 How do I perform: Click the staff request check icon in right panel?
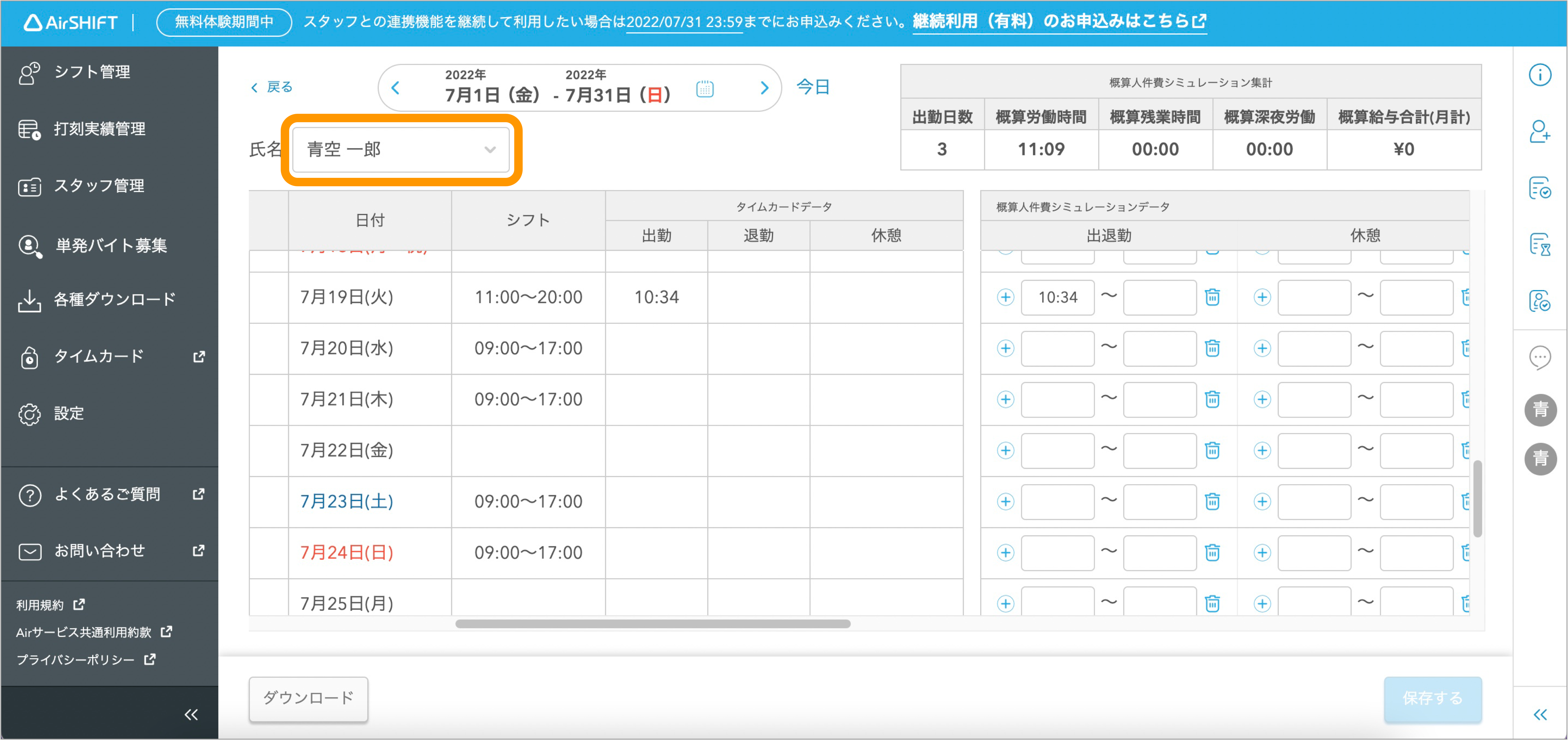(1540, 301)
